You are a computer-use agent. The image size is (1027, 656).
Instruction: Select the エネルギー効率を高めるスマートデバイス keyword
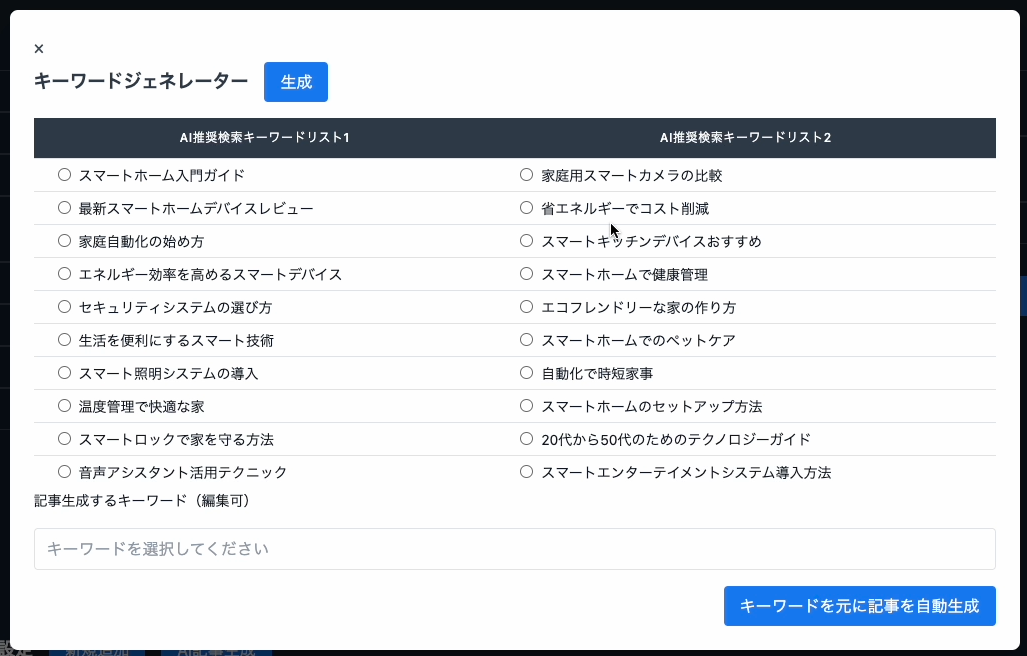click(x=64, y=273)
